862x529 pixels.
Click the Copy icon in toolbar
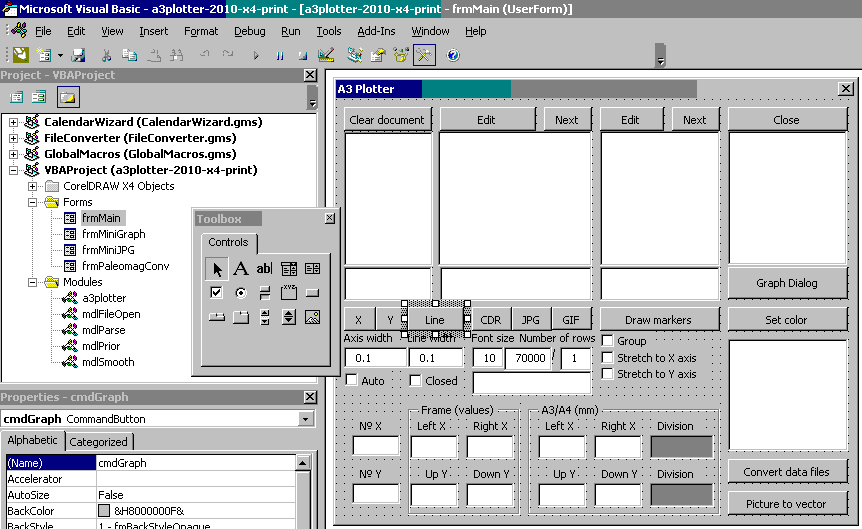point(130,54)
